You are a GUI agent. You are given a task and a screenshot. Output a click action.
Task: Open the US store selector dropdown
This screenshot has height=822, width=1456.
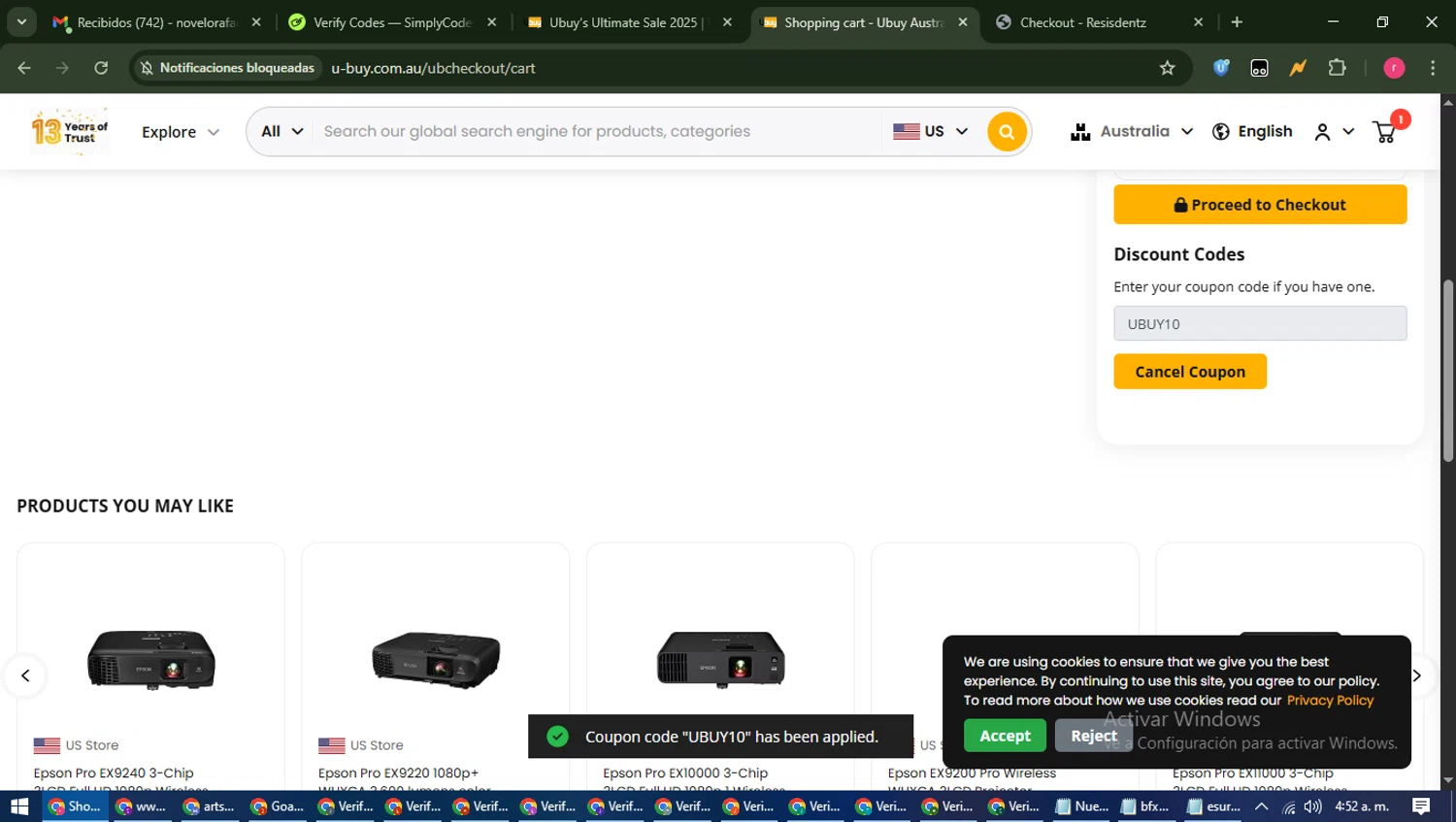click(x=930, y=131)
